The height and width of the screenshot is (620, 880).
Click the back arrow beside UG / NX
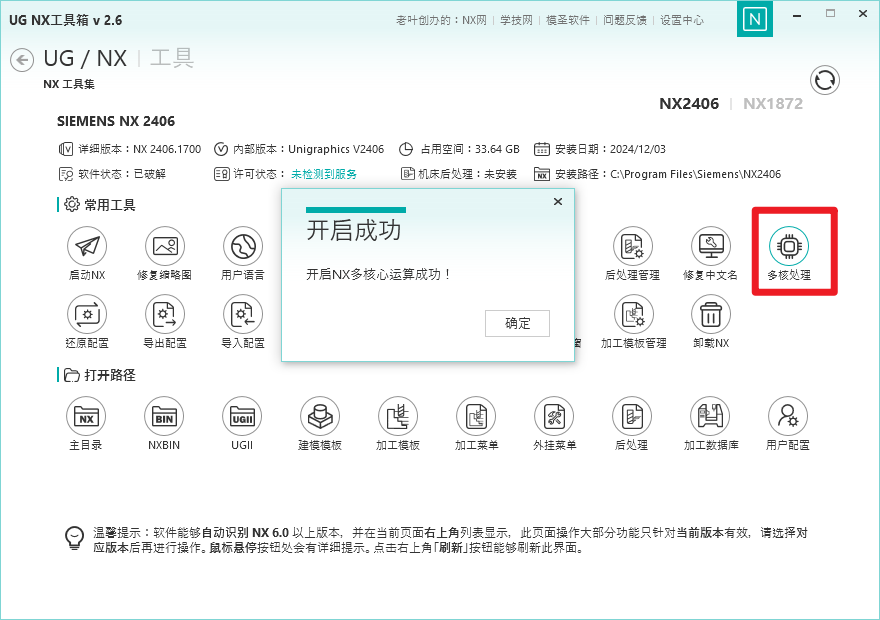coord(22,60)
